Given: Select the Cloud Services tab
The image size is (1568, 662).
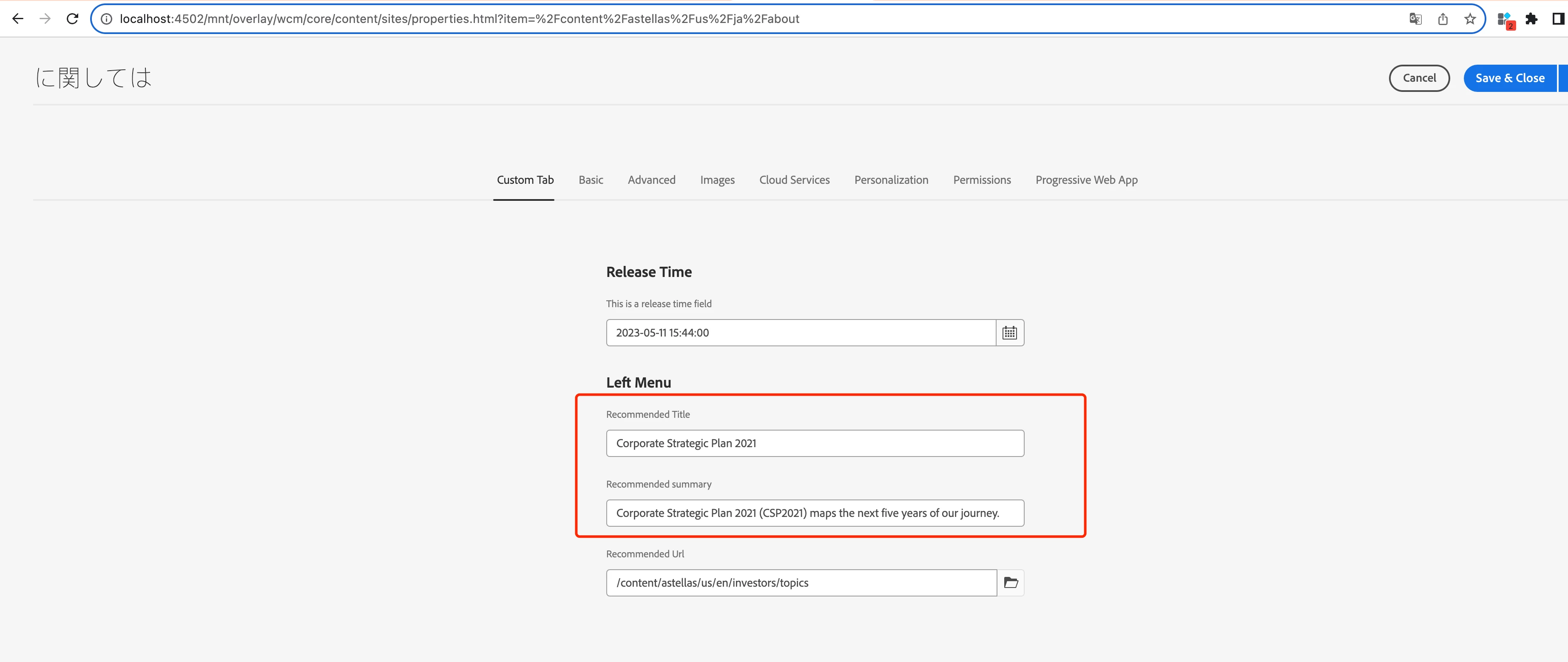Looking at the screenshot, I should tap(794, 180).
